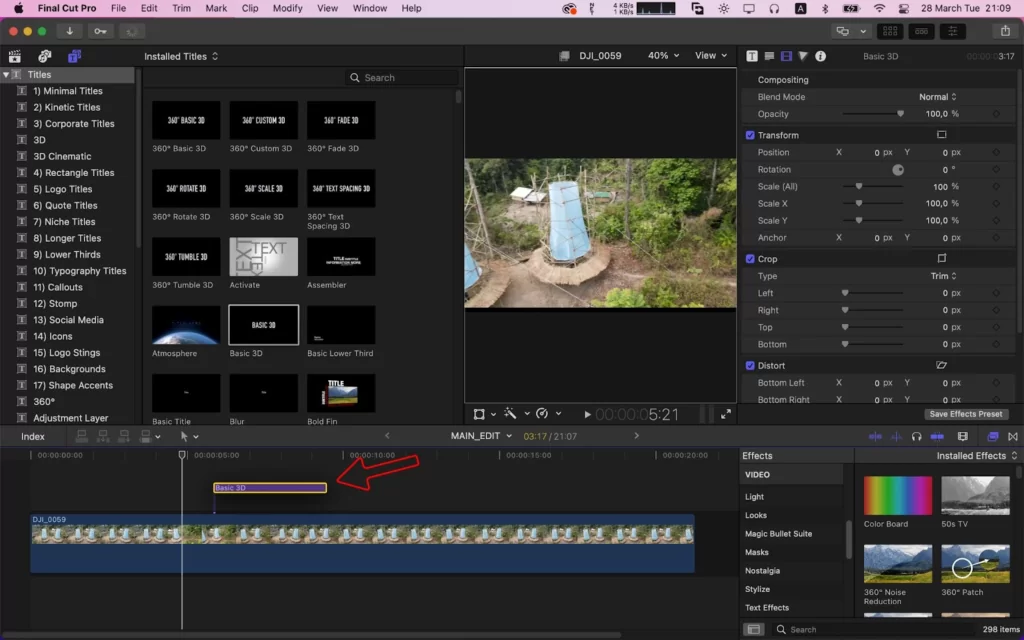1024x640 pixels.
Task: Open the Titles and Generators sidebar icon
Action: pyautogui.click(x=74, y=56)
